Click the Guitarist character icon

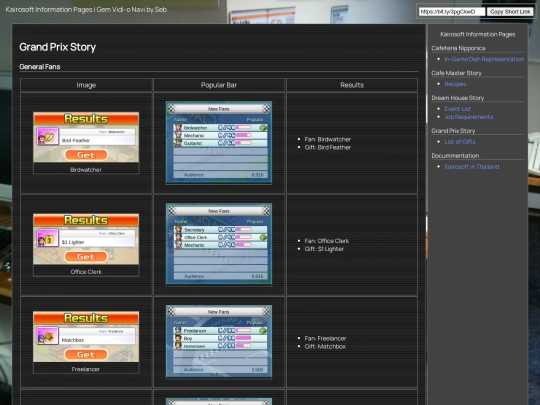click(178, 143)
